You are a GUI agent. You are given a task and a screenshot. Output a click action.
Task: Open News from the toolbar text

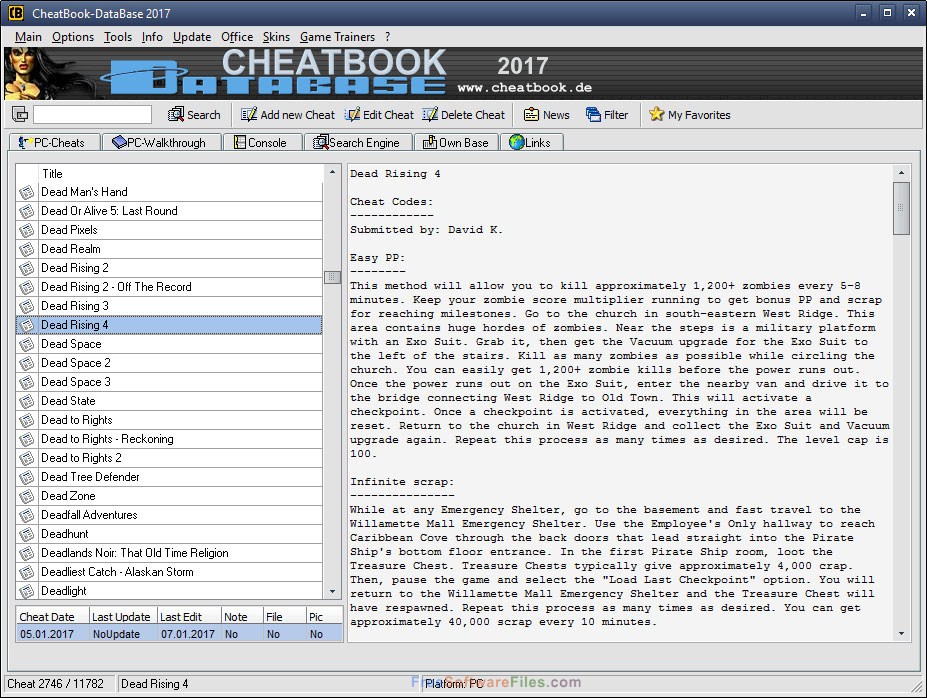pos(556,115)
